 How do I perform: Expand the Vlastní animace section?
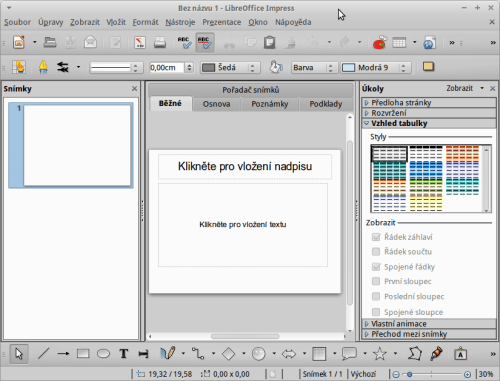(x=429, y=324)
